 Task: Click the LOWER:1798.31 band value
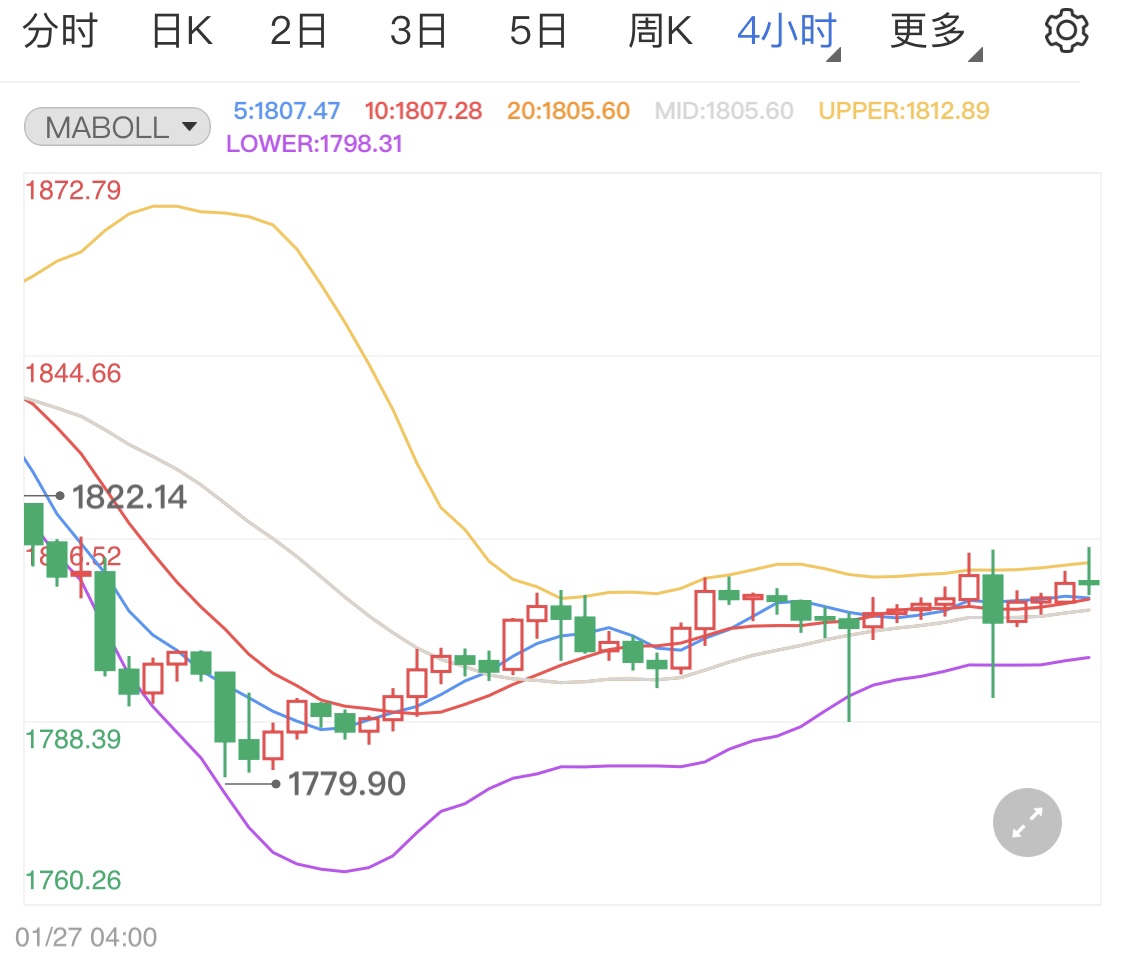coord(314,143)
